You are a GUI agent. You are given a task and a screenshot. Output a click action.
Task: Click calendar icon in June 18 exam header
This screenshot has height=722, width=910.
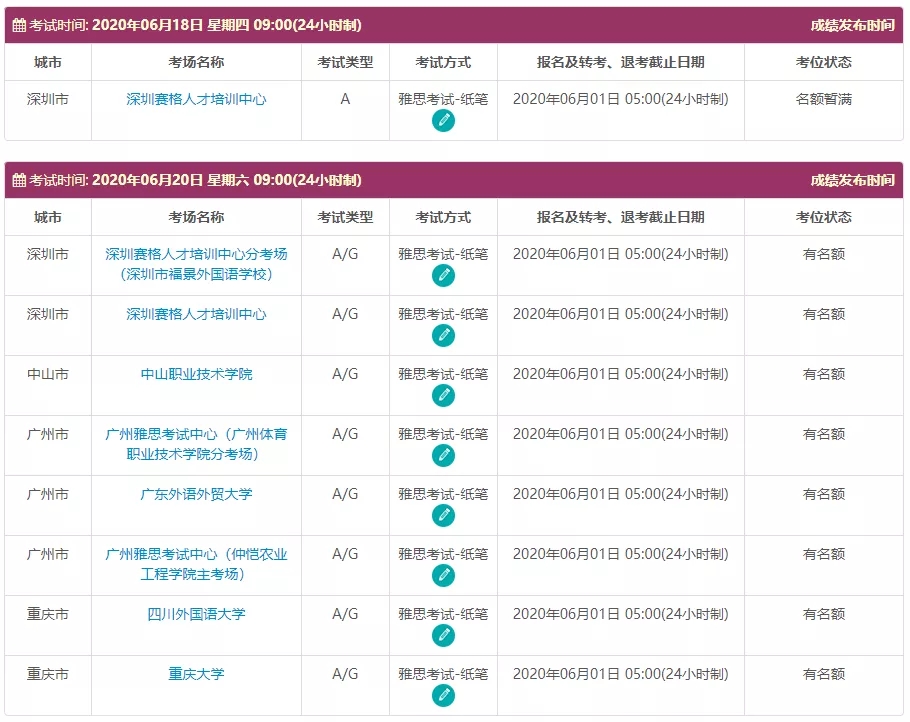tap(19, 25)
